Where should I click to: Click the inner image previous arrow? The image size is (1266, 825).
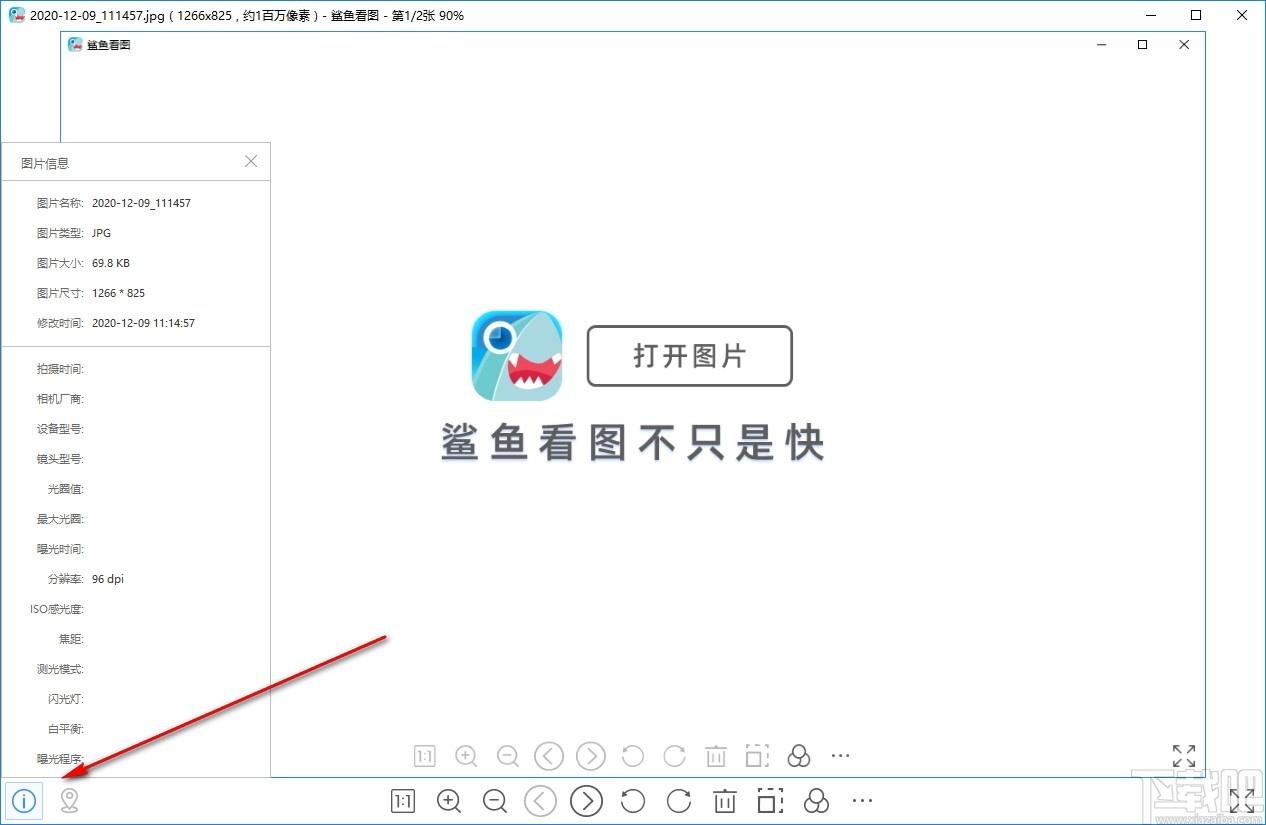pos(549,756)
